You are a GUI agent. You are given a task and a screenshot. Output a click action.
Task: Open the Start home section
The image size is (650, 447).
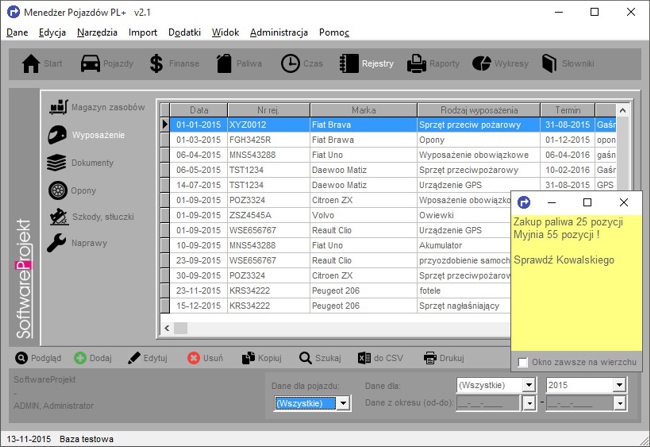pos(42,64)
